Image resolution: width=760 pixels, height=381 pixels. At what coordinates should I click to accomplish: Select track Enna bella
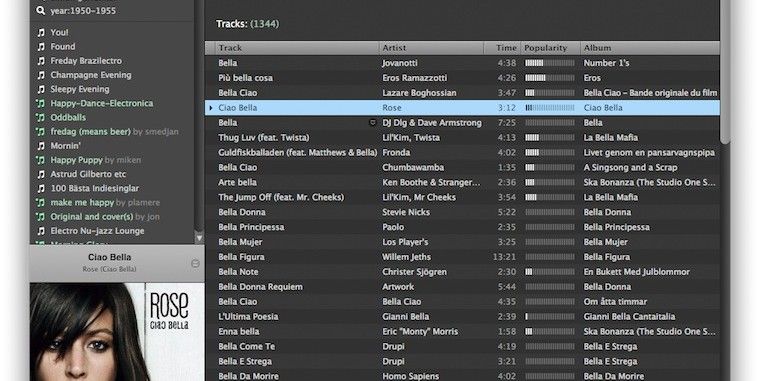[239, 332]
